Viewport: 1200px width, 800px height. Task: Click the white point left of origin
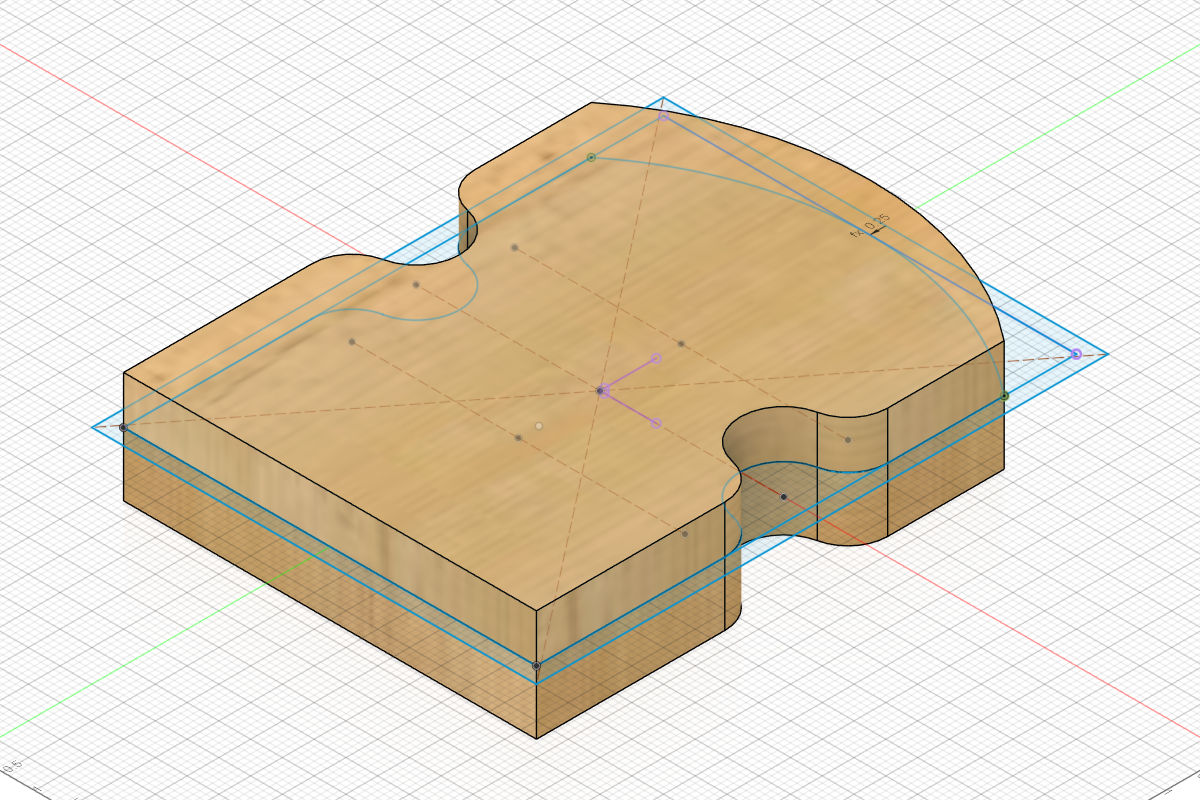pos(539,426)
